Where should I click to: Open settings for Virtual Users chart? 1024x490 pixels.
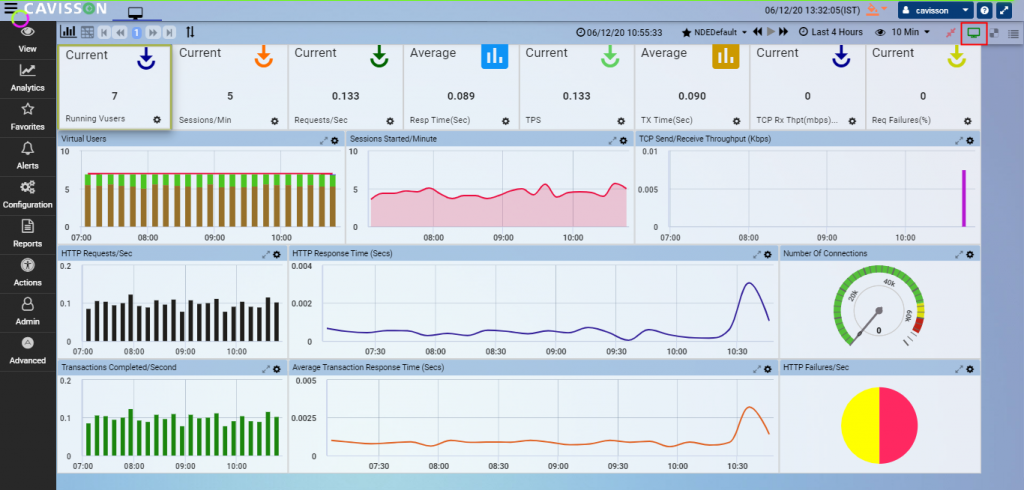(x=335, y=140)
